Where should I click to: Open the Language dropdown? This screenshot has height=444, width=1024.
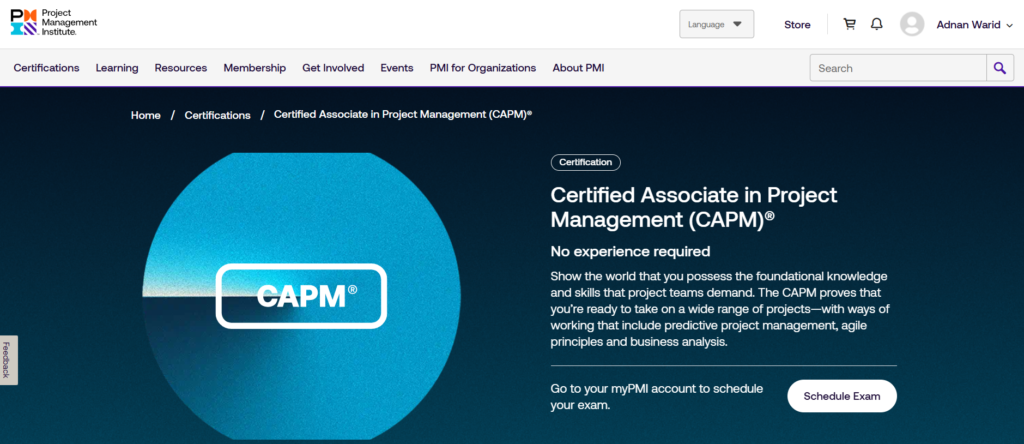716,24
